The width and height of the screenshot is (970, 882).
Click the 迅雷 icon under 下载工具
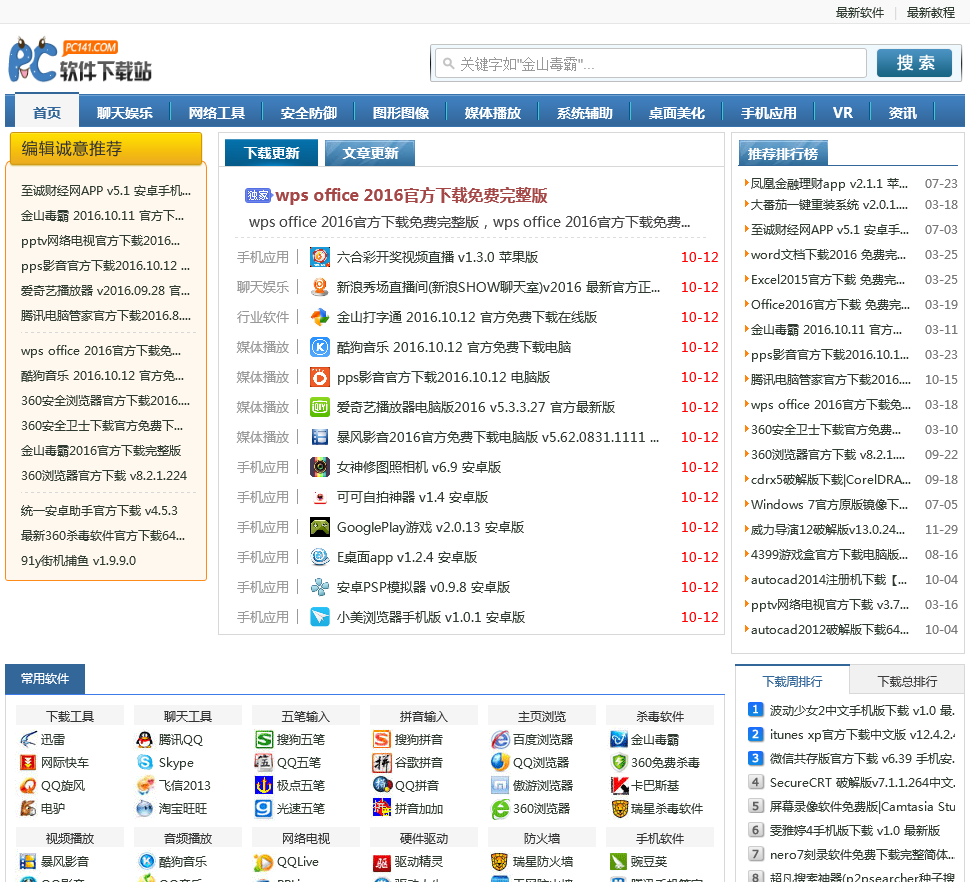pos(28,739)
